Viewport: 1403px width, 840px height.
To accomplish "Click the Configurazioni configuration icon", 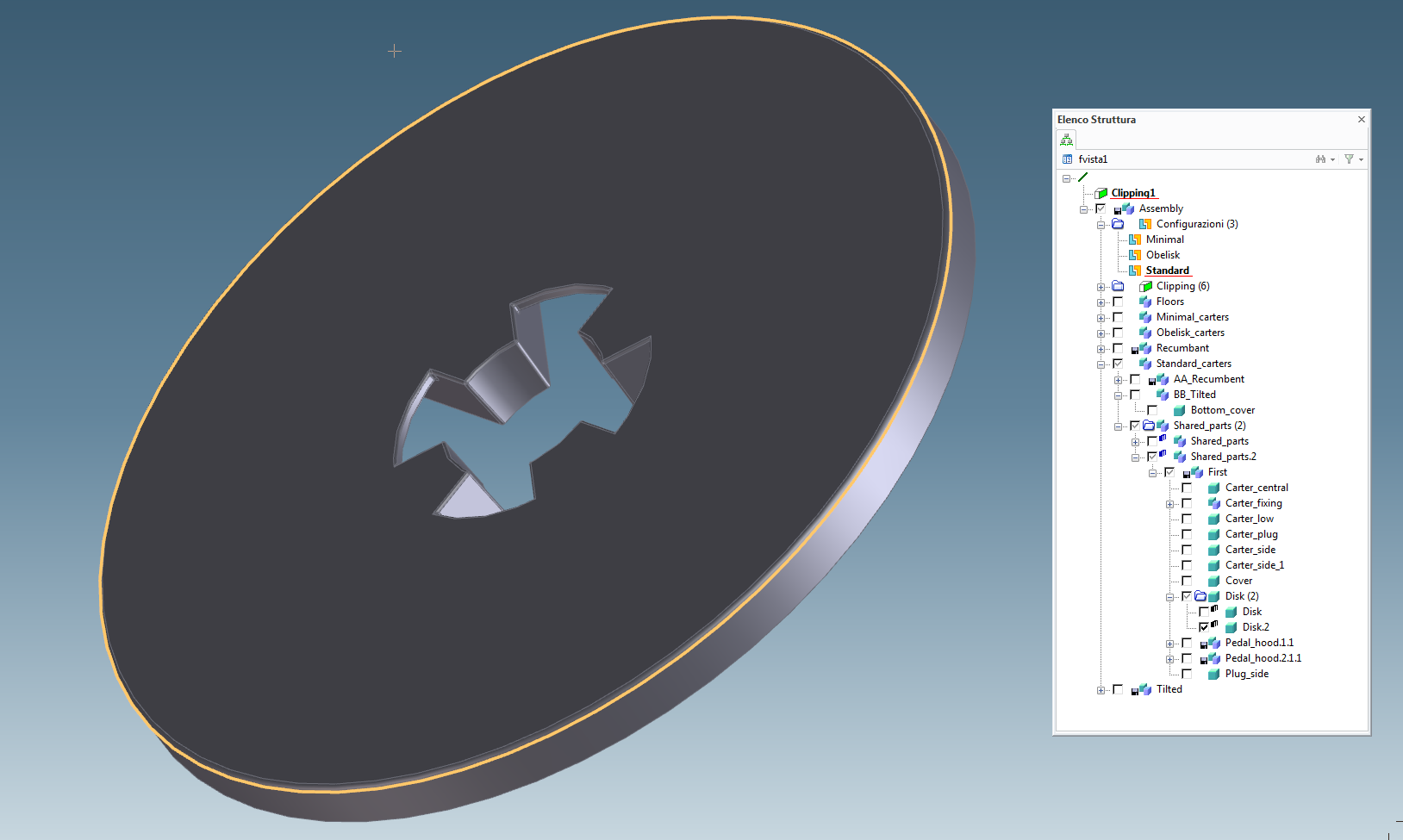I will 1145,224.
